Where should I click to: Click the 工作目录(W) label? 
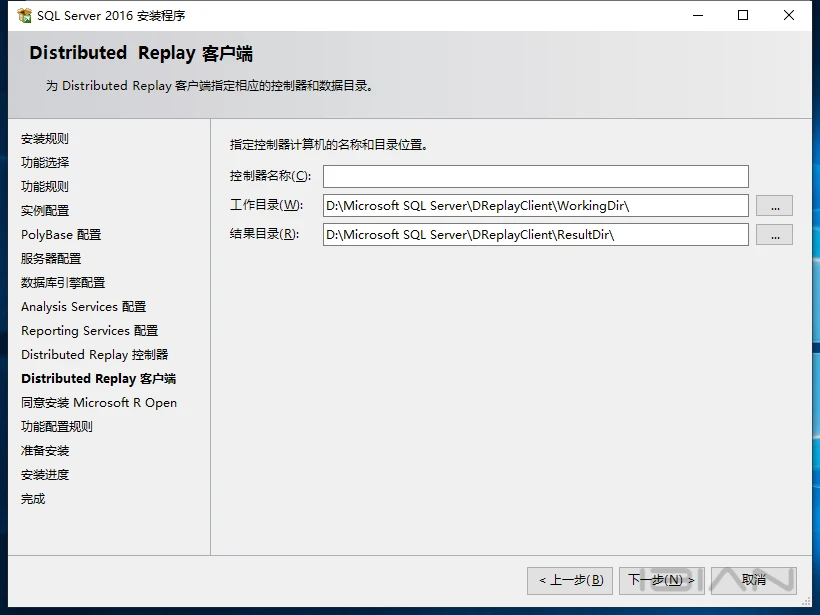point(266,205)
